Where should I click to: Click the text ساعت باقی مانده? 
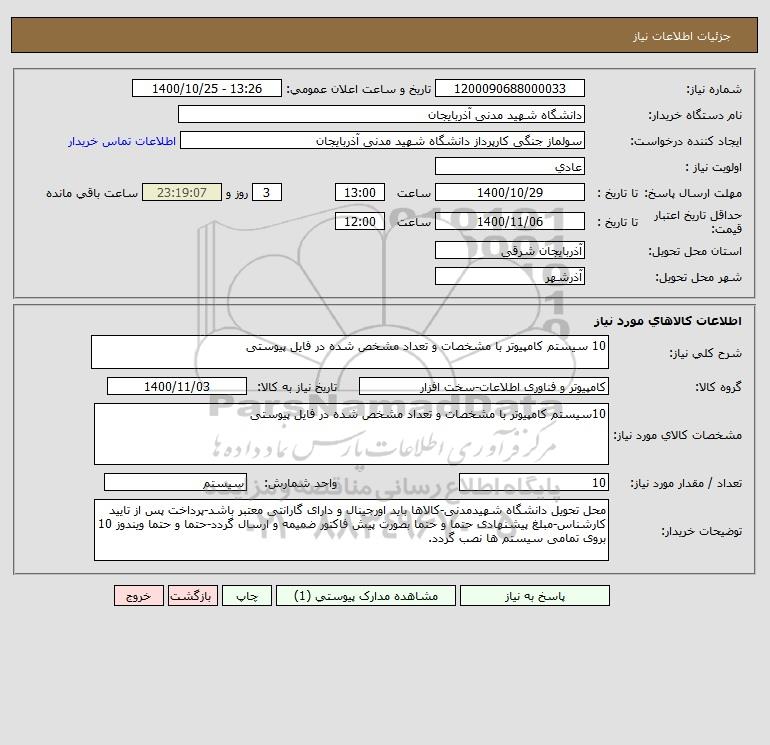[x=92, y=193]
